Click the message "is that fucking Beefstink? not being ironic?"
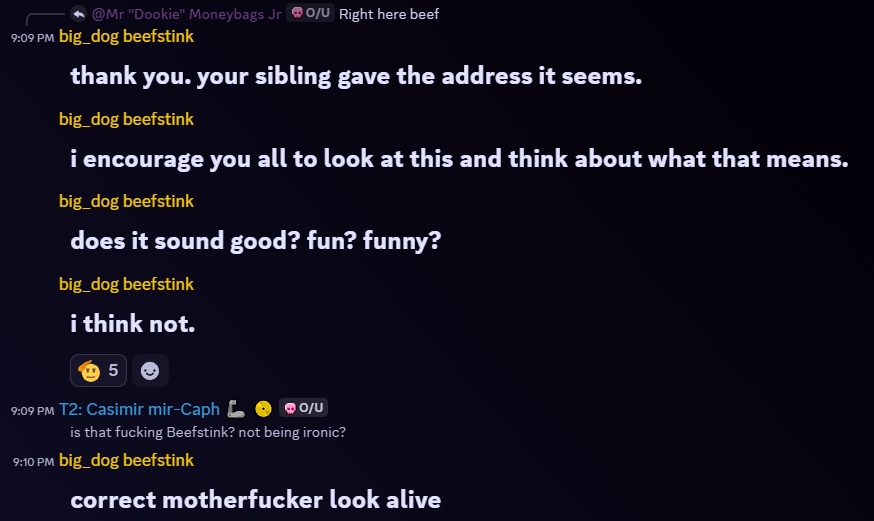Viewport: 874px width, 521px height. pos(208,432)
